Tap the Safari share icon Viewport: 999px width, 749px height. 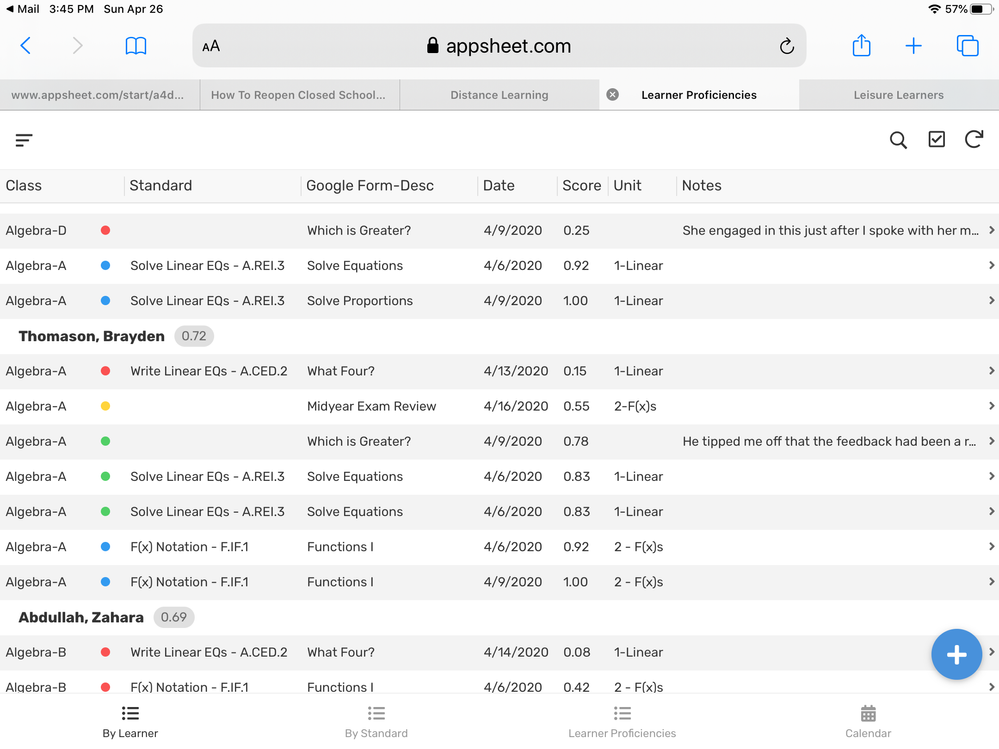click(x=861, y=45)
